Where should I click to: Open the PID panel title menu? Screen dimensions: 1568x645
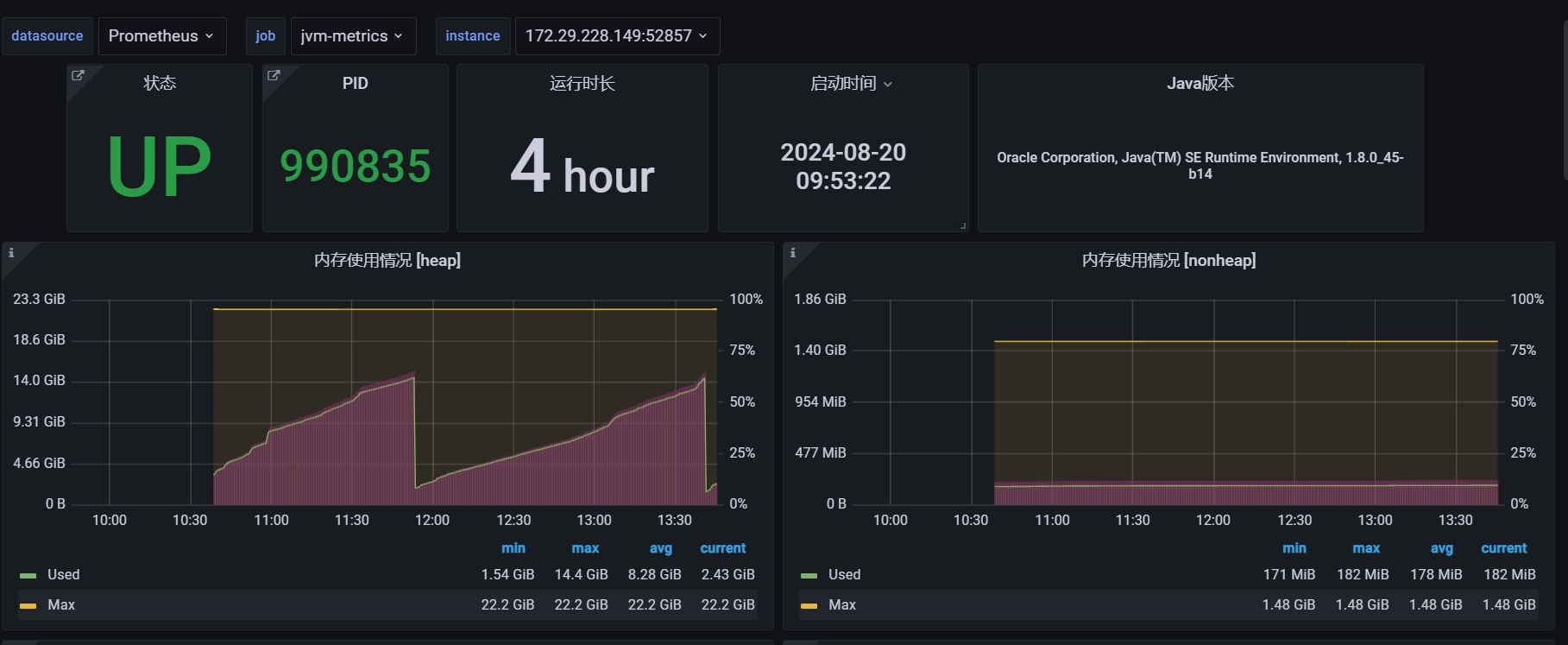coord(356,84)
